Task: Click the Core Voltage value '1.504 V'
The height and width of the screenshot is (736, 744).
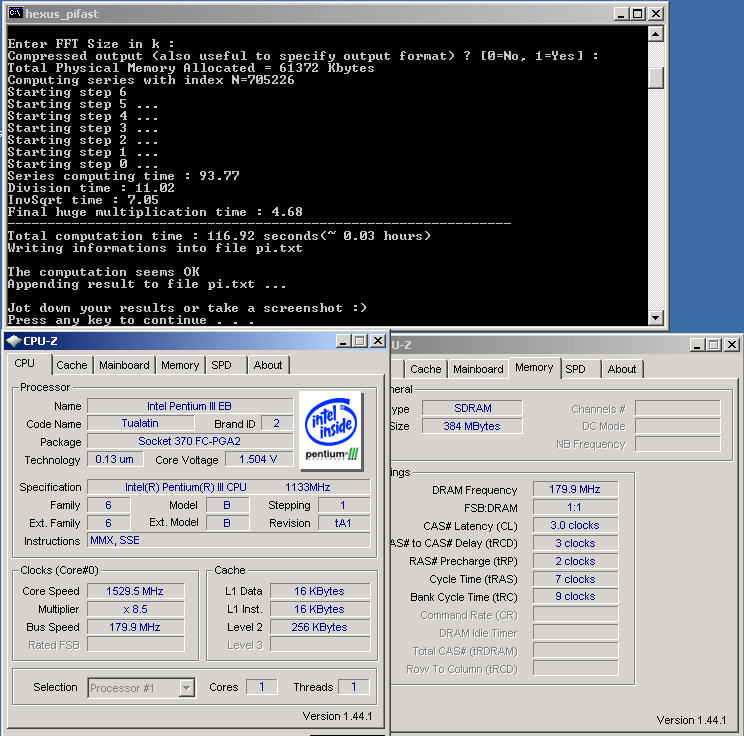Action: (x=259, y=459)
